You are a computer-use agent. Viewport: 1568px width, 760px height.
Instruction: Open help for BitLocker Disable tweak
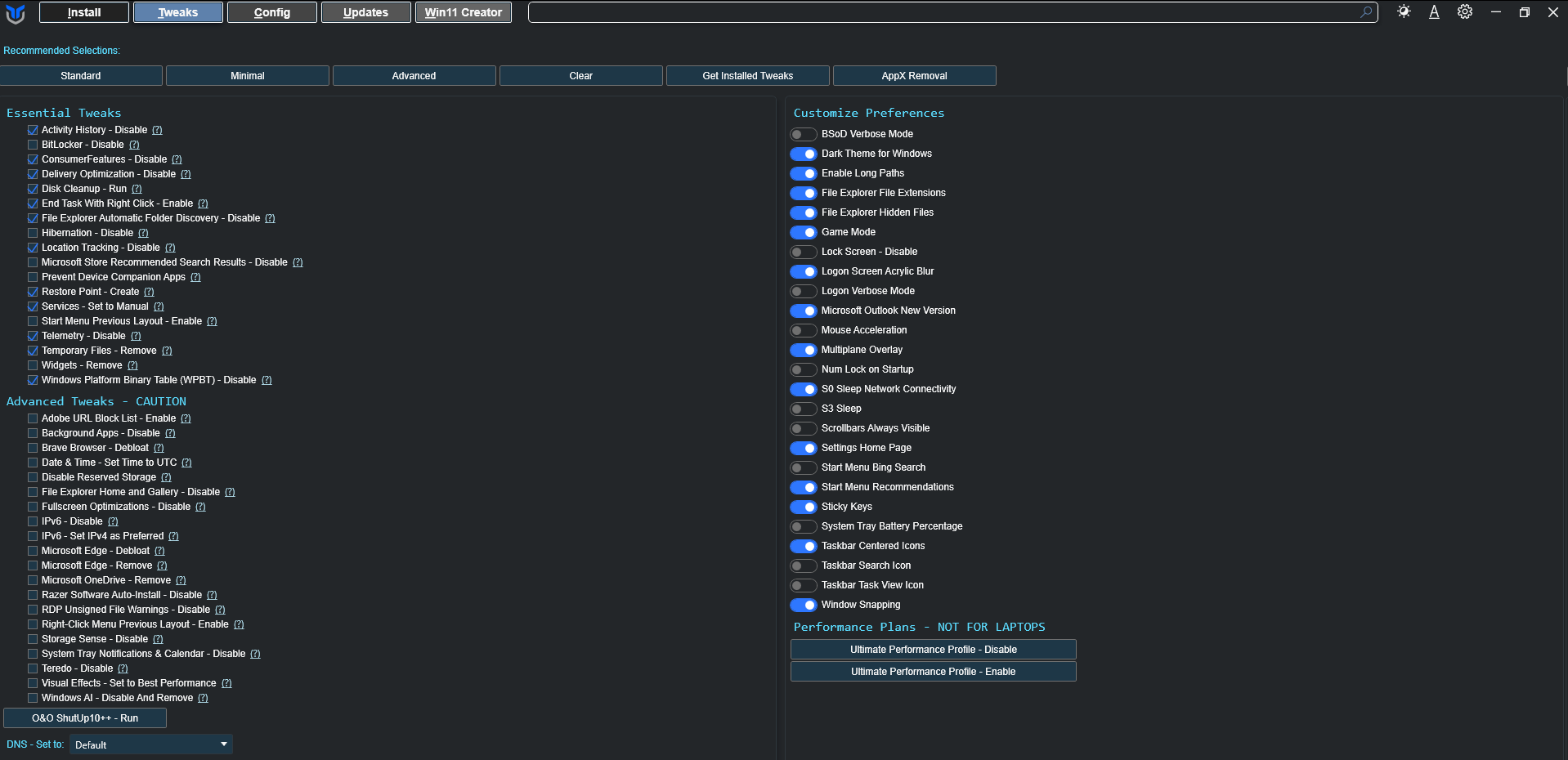pyautogui.click(x=134, y=145)
